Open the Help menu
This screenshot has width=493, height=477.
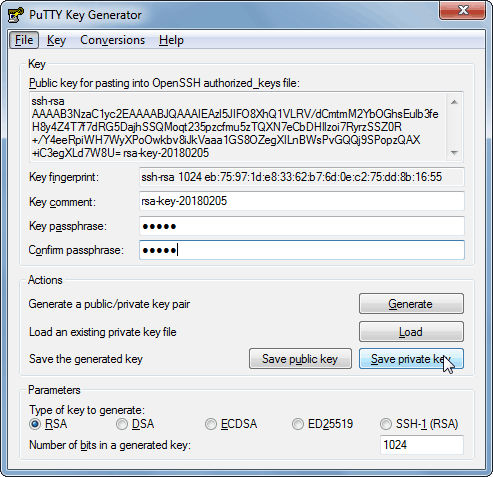[171, 40]
